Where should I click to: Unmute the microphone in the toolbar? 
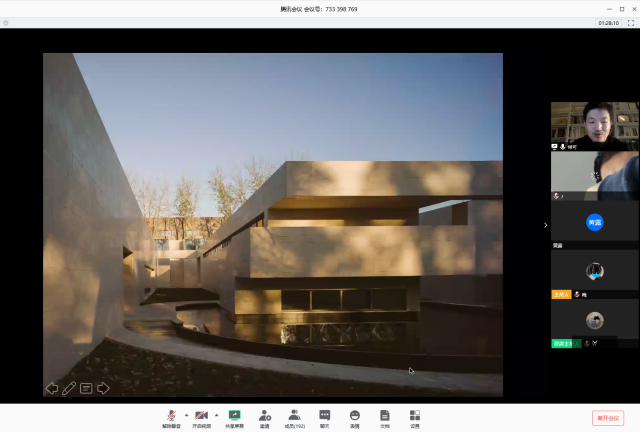(x=171, y=415)
